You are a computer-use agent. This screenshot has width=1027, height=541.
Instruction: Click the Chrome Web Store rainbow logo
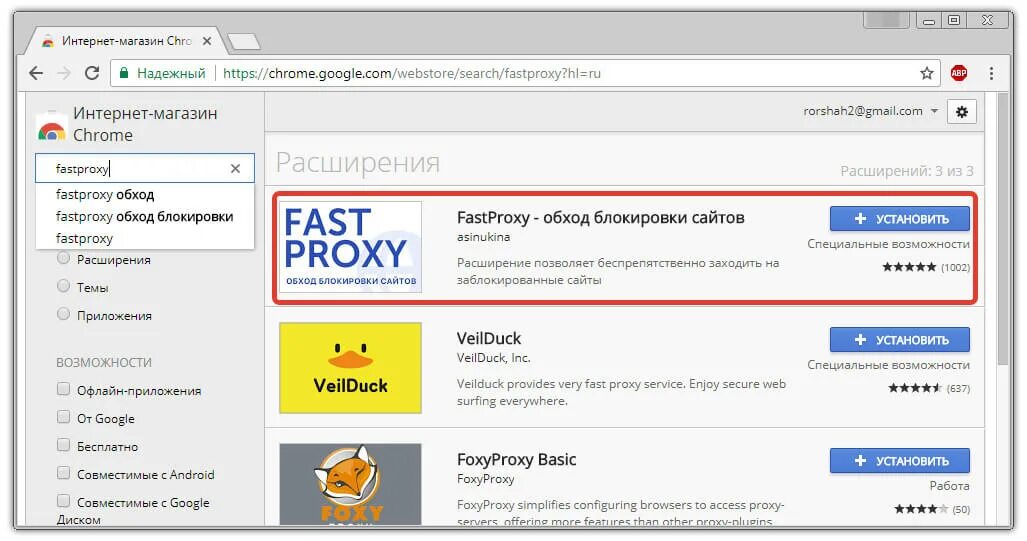pos(52,129)
